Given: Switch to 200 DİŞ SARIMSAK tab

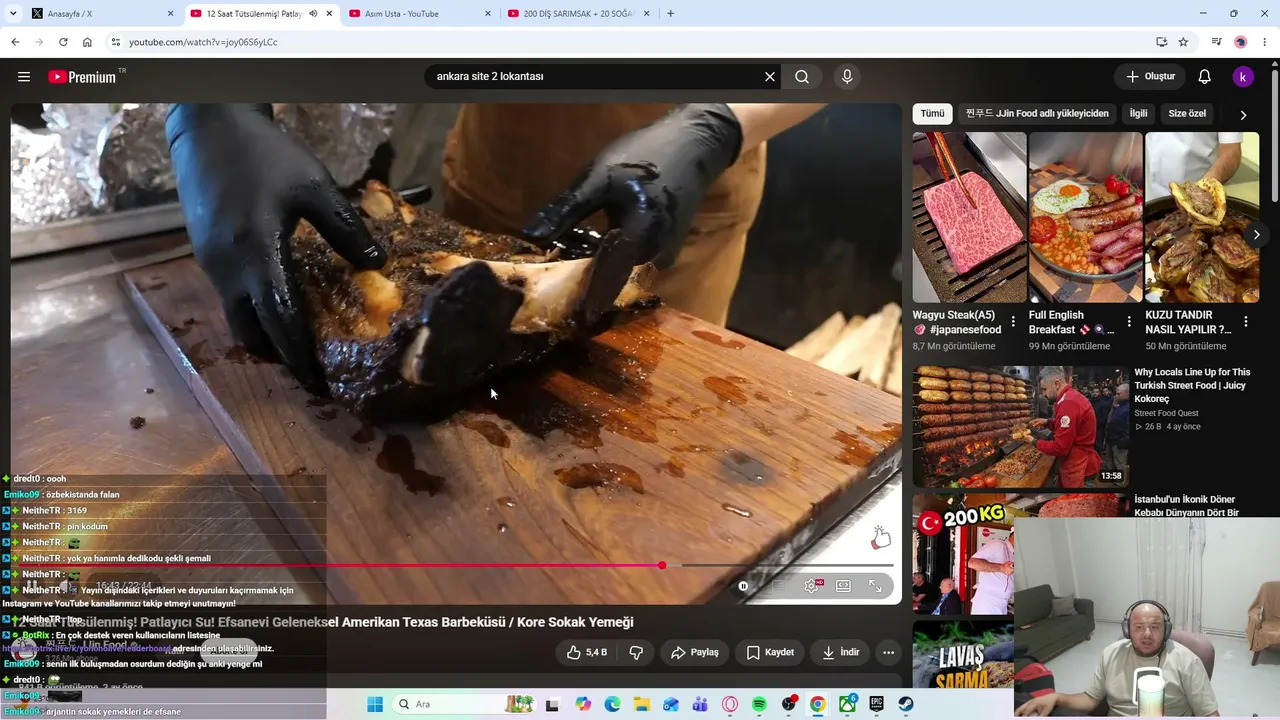Looking at the screenshot, I should coord(577,14).
